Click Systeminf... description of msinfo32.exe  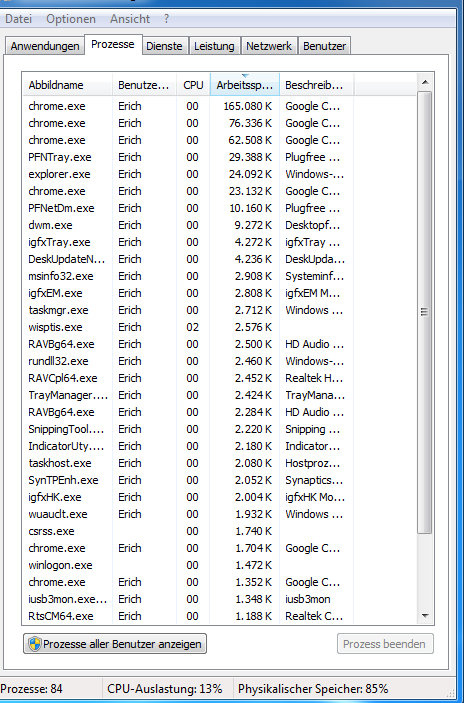(314, 276)
